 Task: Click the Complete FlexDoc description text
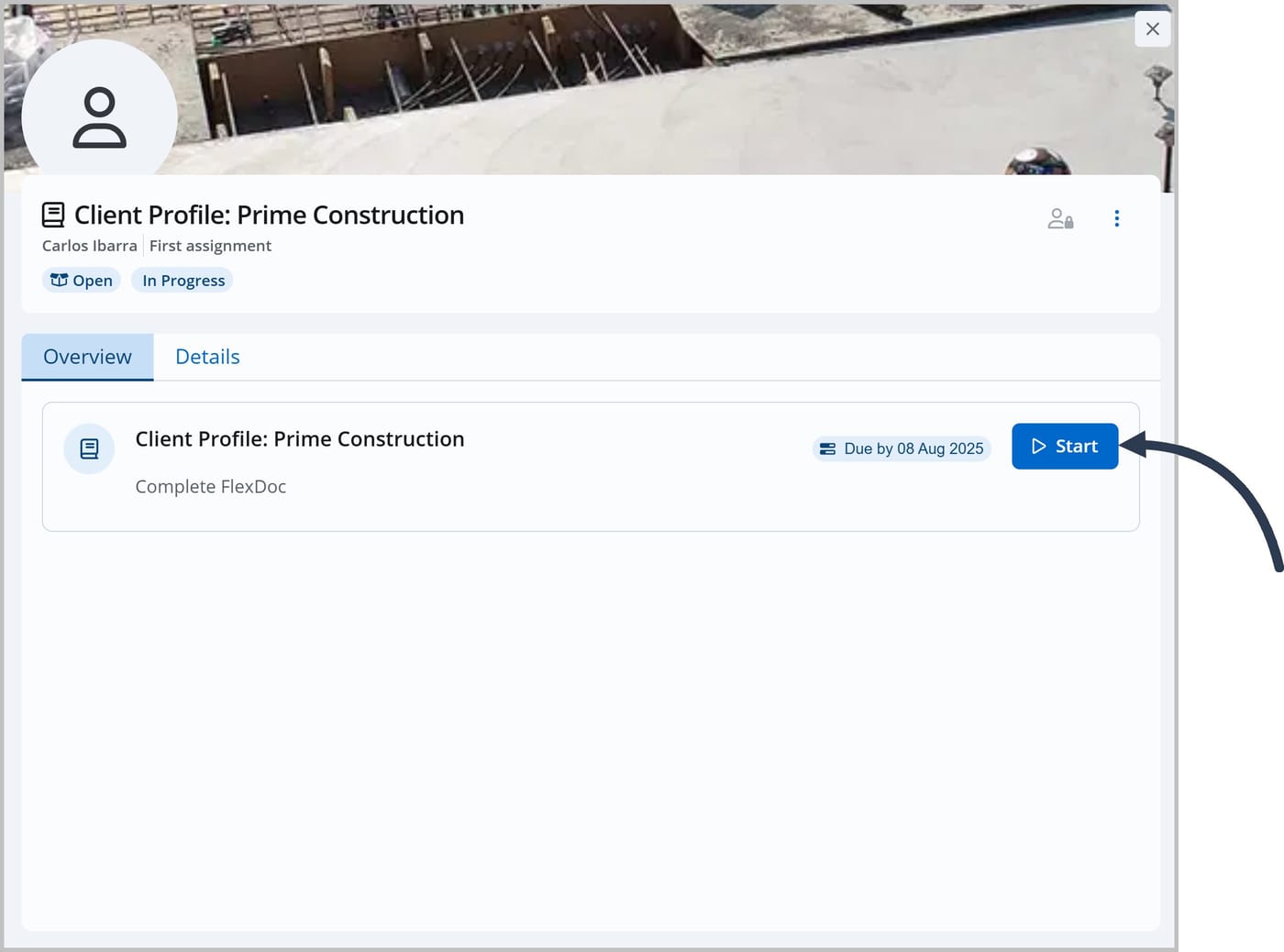click(x=211, y=486)
